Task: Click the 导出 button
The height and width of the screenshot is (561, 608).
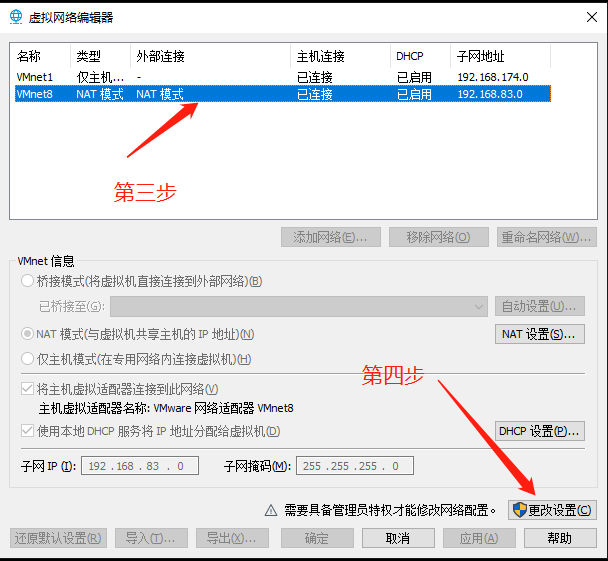Action: point(232,538)
